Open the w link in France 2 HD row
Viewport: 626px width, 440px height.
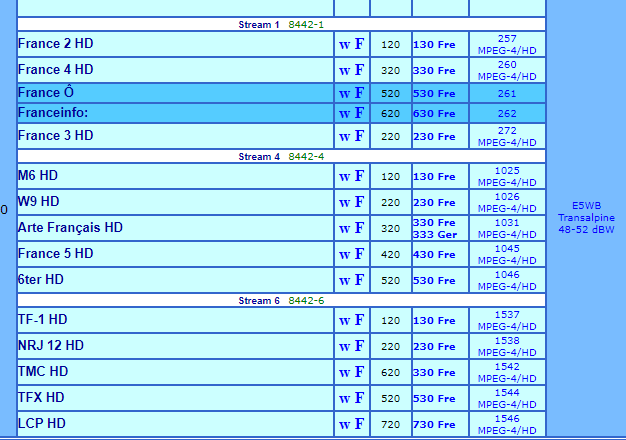tap(345, 45)
